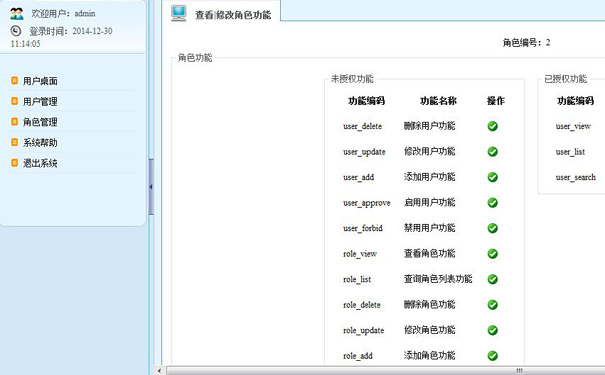This screenshot has height=375, width=605.
Task: Click the clock icon by login time
Action: coord(16,30)
